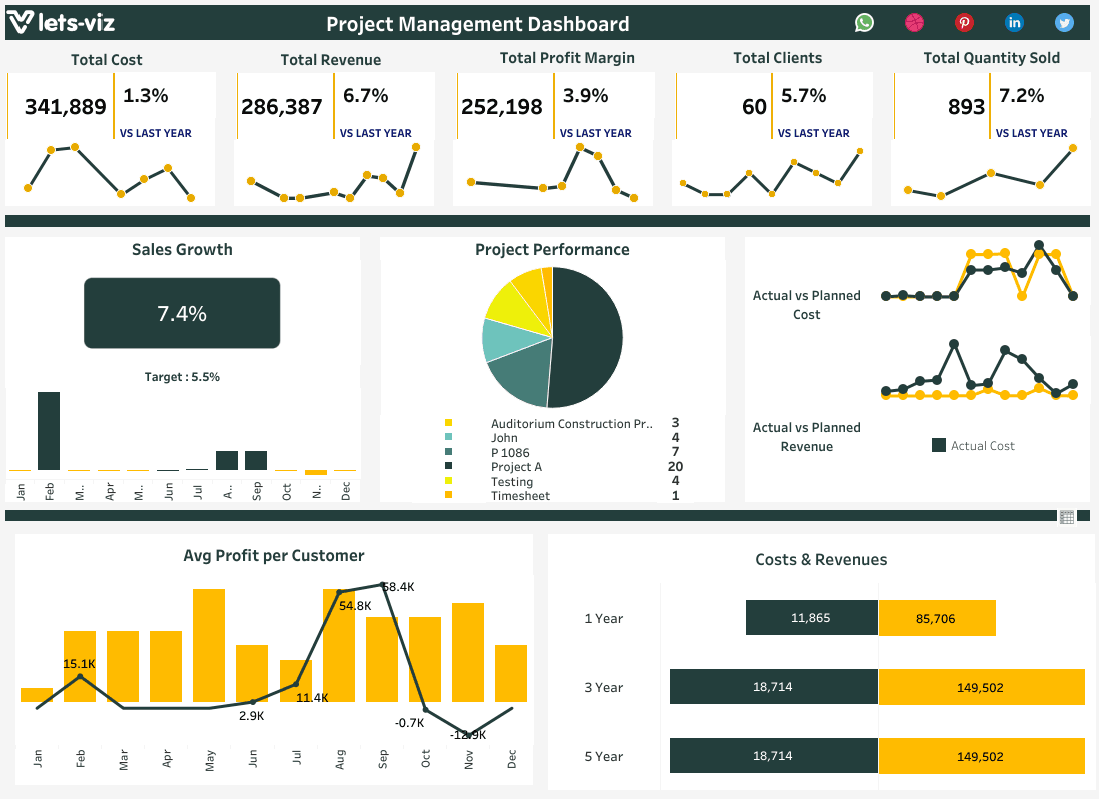Click the 149,502 revenue bar for 5 Year
This screenshot has width=1099, height=799.
pyautogui.click(x=982, y=755)
